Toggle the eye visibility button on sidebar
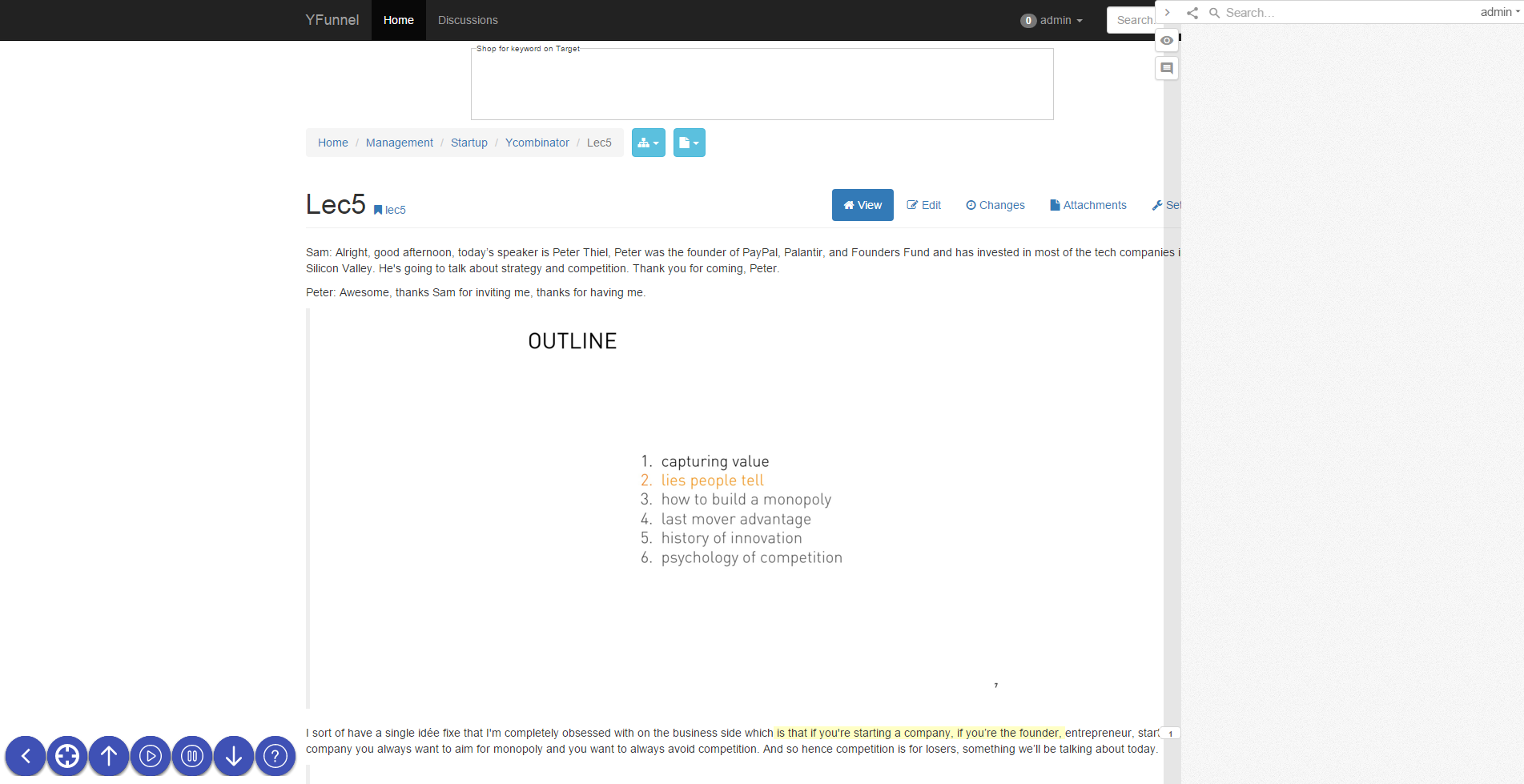 click(1167, 41)
